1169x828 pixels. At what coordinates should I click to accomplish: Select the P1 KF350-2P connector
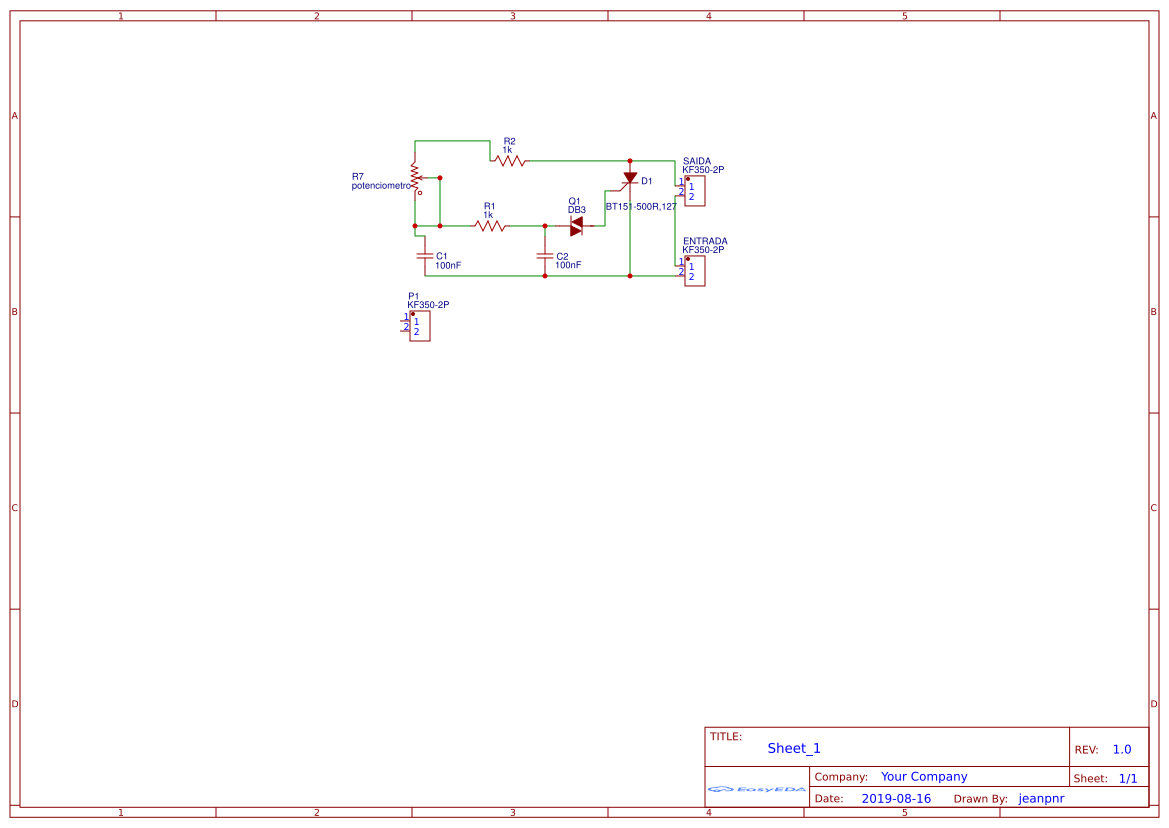click(420, 324)
